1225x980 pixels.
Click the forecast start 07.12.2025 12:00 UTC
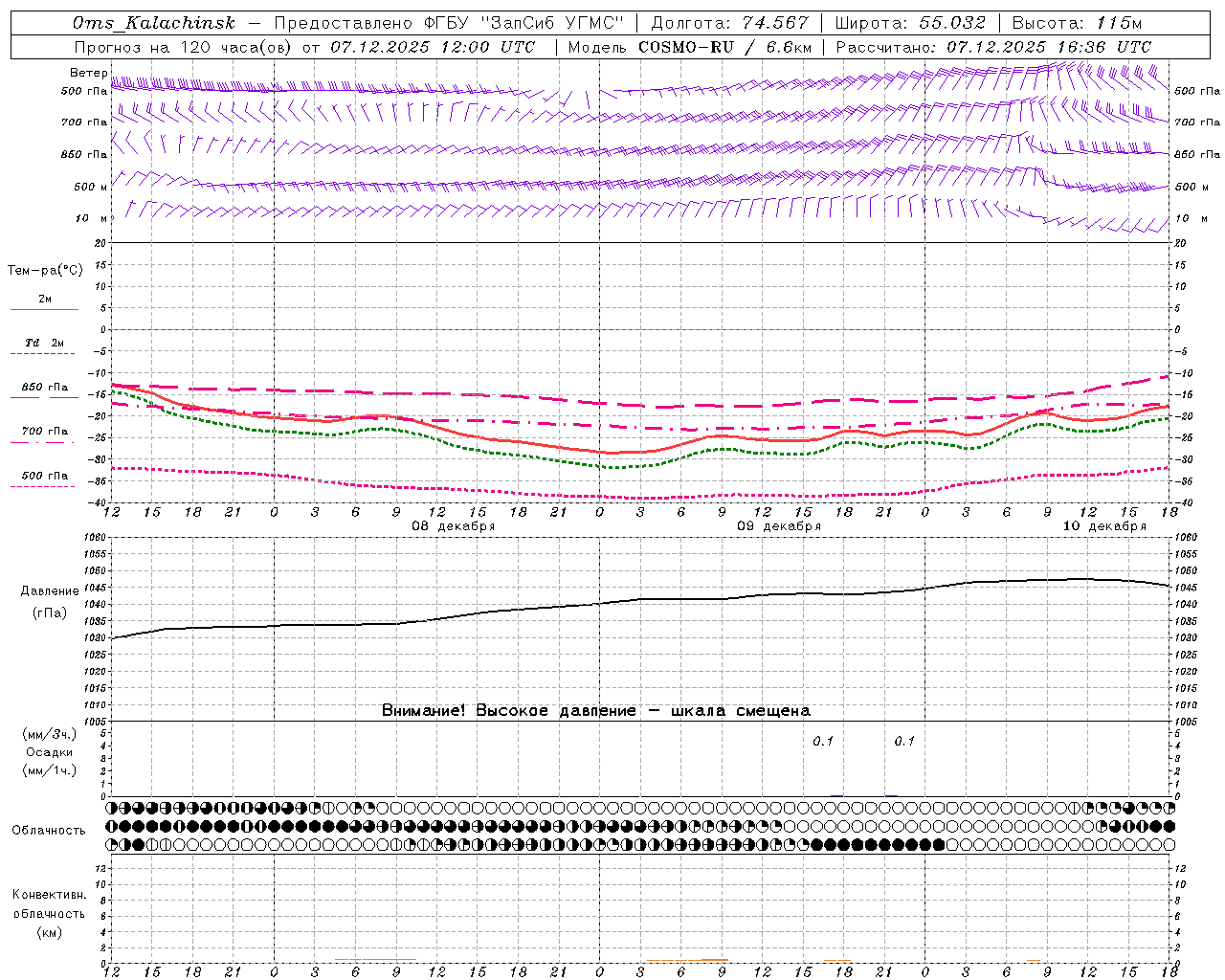432,47
